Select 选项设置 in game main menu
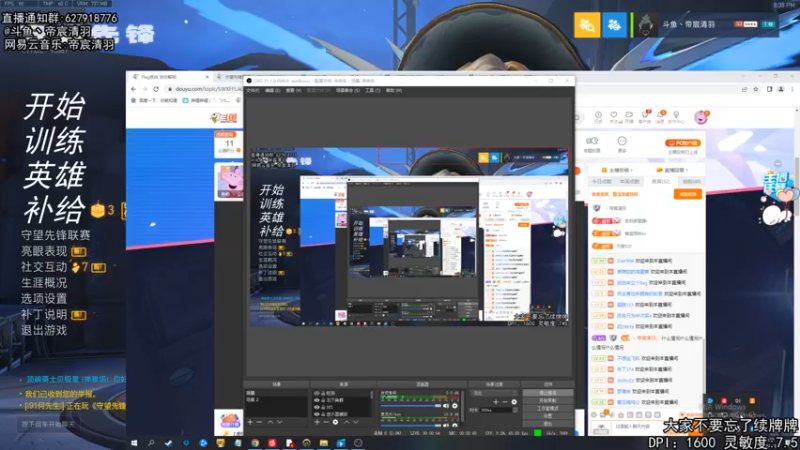 tap(44, 298)
